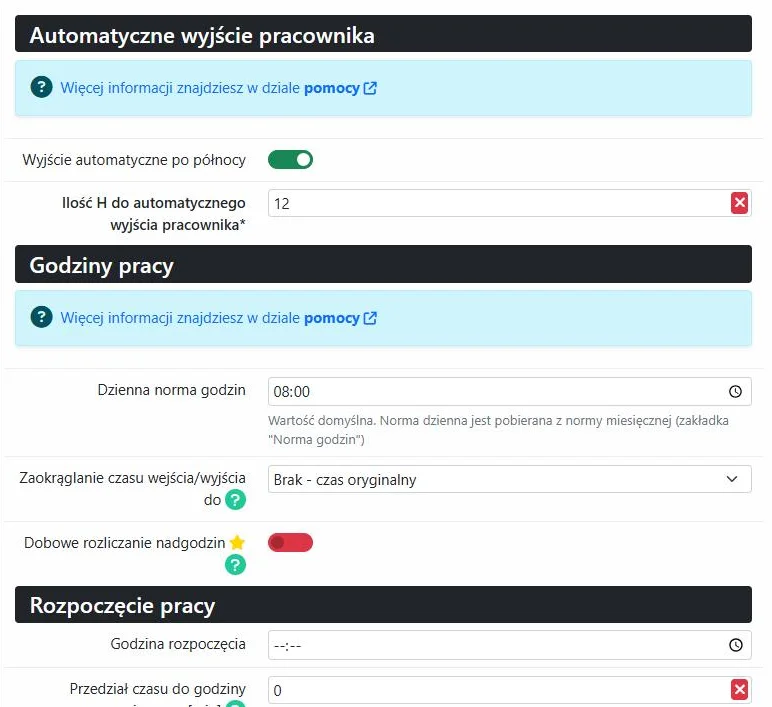Show help for Zaokrąglanie czasu wejścia/wyjścia
The image size is (772, 707).
click(235, 500)
